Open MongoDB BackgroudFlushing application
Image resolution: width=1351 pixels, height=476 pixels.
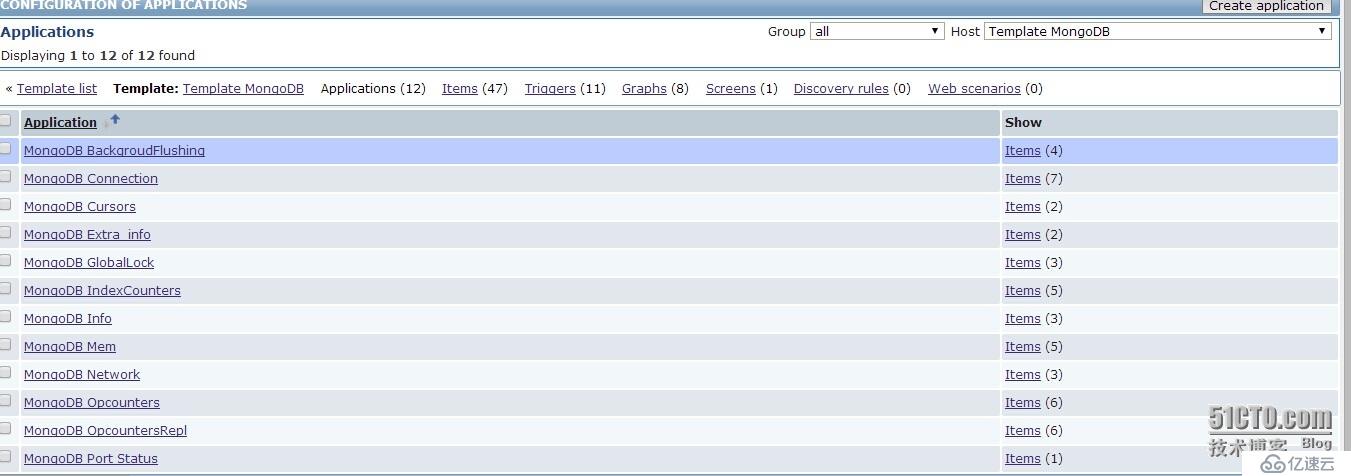tap(114, 150)
